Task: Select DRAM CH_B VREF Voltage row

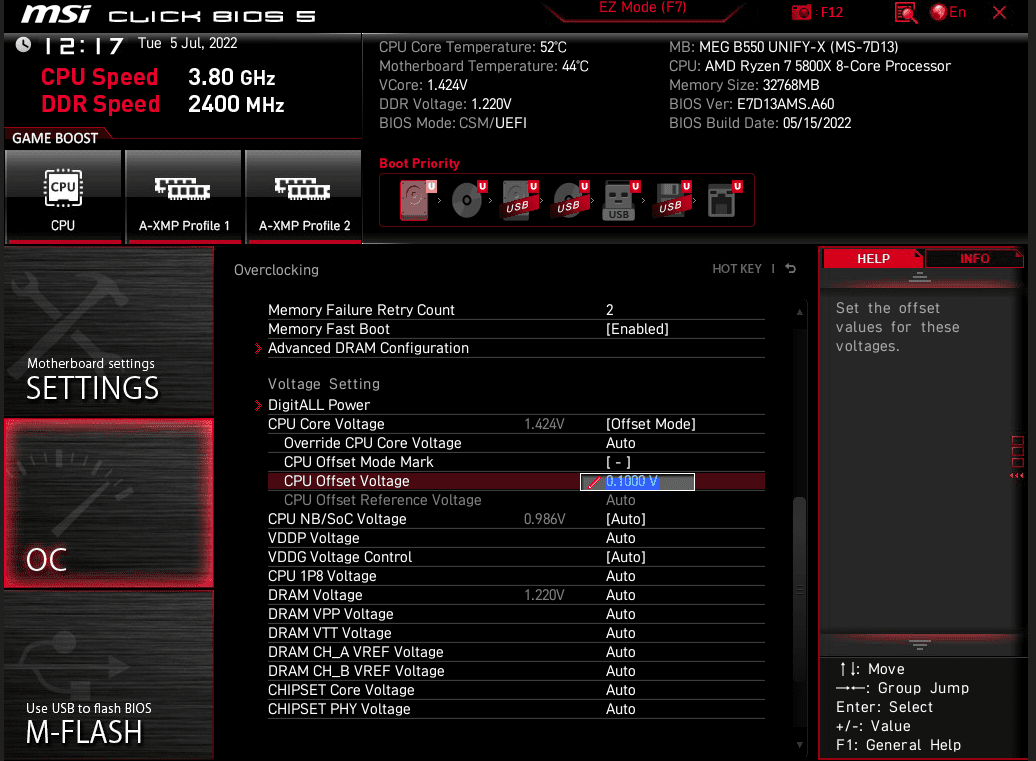Action: (x=516, y=671)
